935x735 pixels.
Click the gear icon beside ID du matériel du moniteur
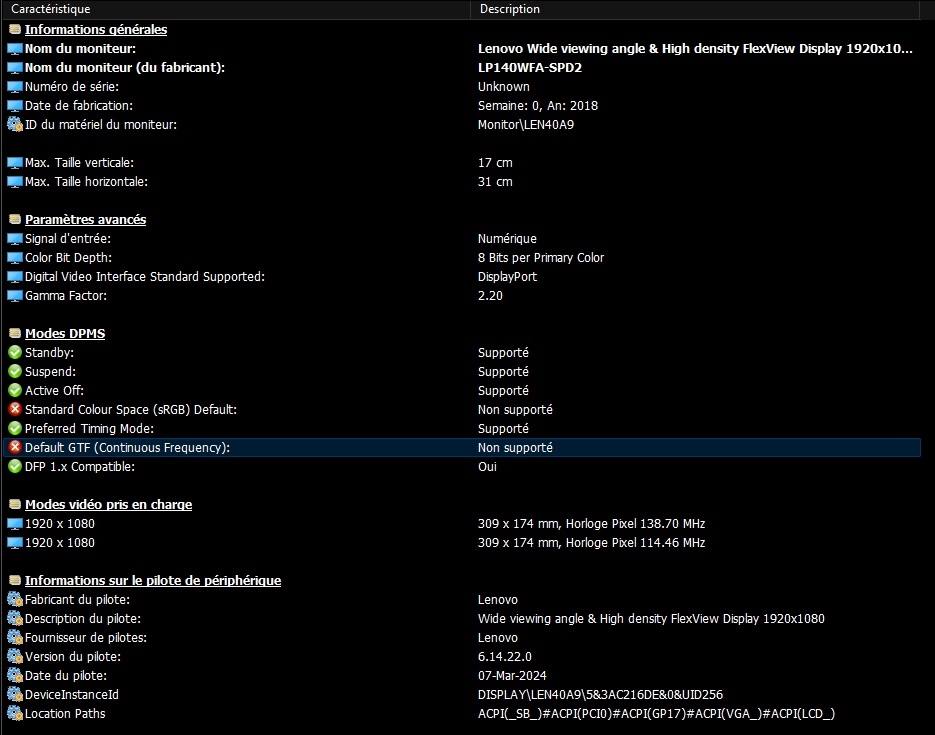[x=15, y=125]
